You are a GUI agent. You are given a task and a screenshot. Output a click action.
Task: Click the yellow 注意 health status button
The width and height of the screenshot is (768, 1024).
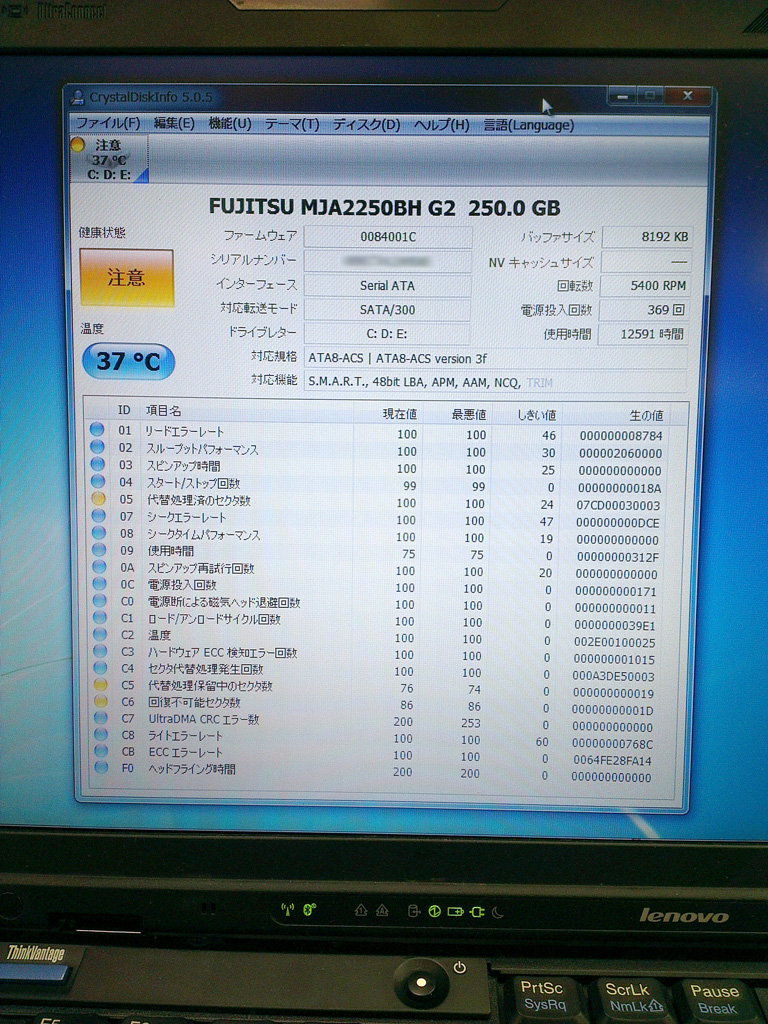[127, 278]
